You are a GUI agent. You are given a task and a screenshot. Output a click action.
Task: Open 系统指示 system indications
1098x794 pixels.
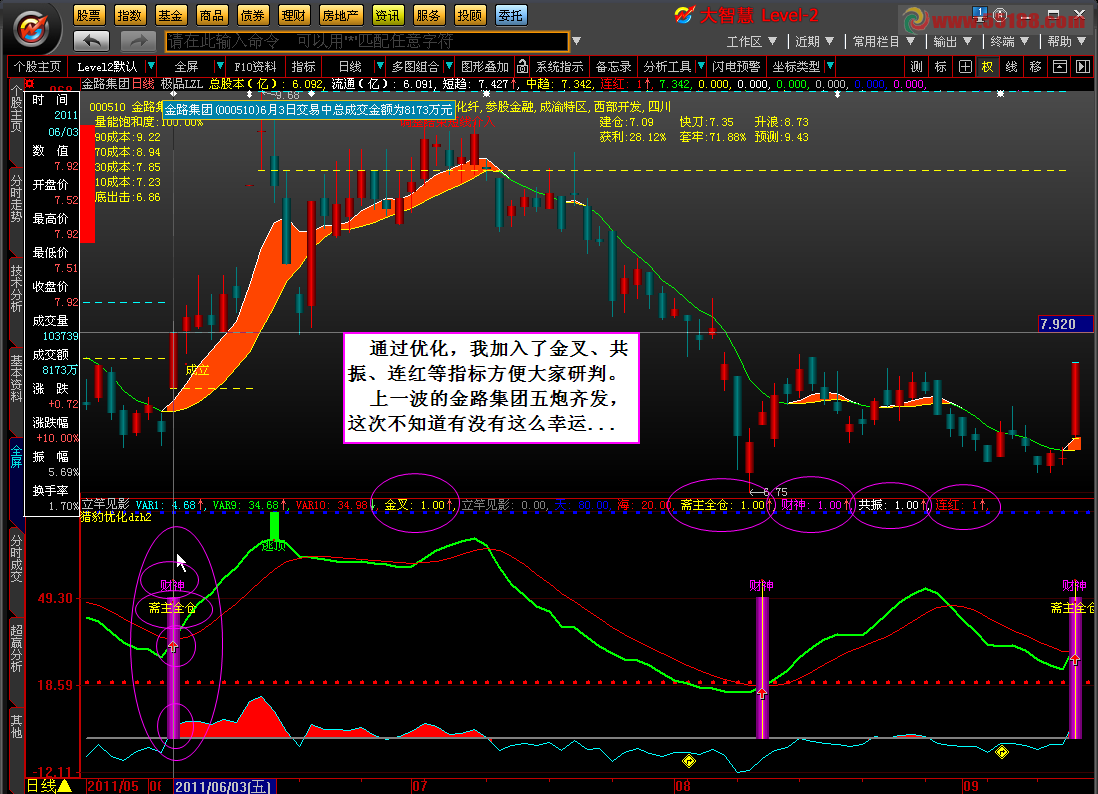tap(560, 67)
